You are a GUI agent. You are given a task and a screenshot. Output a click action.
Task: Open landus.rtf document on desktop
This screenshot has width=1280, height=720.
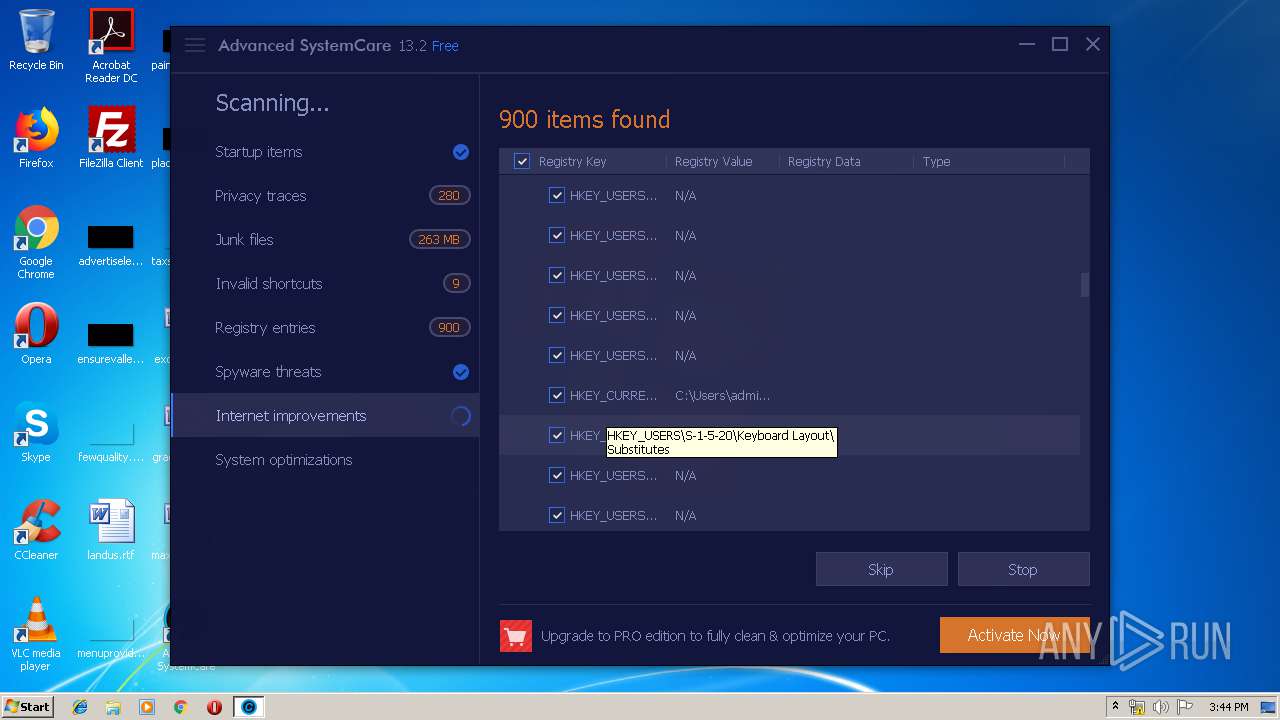(111, 530)
